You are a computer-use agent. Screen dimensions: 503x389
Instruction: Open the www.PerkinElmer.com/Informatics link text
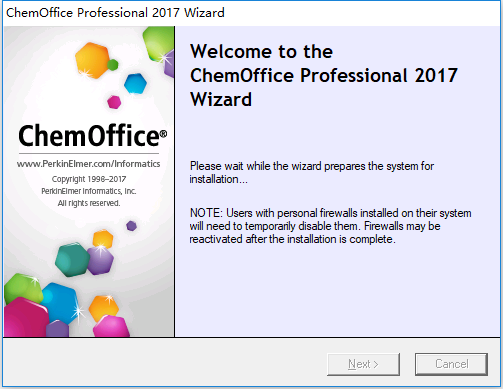pyautogui.click(x=89, y=164)
